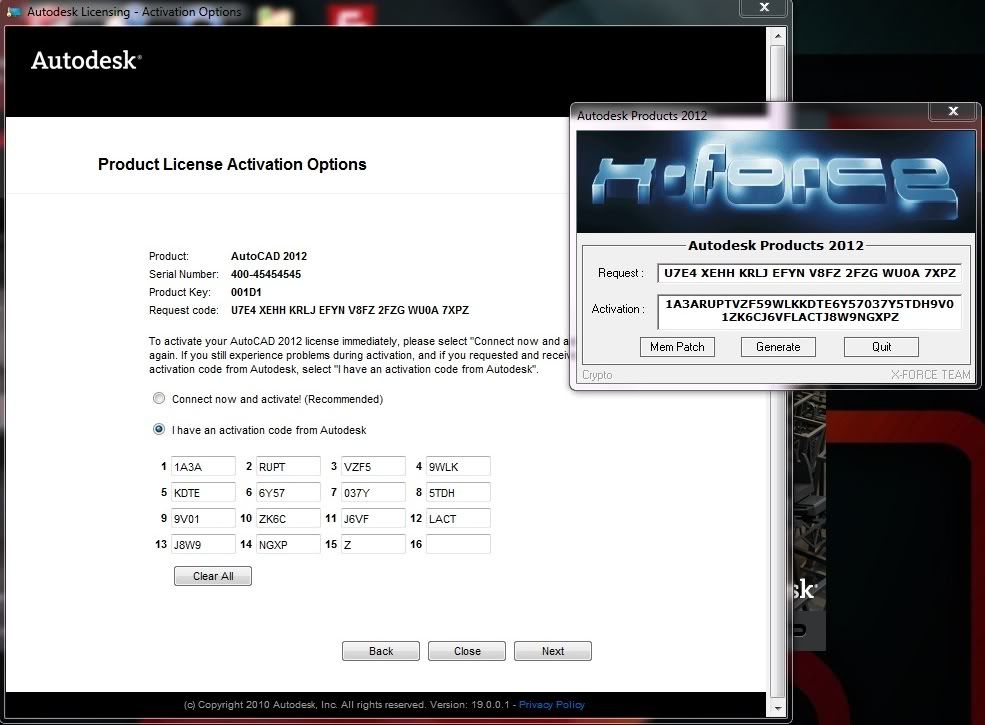
Task: Click activation code field 15 containing Z
Action: tap(373, 544)
